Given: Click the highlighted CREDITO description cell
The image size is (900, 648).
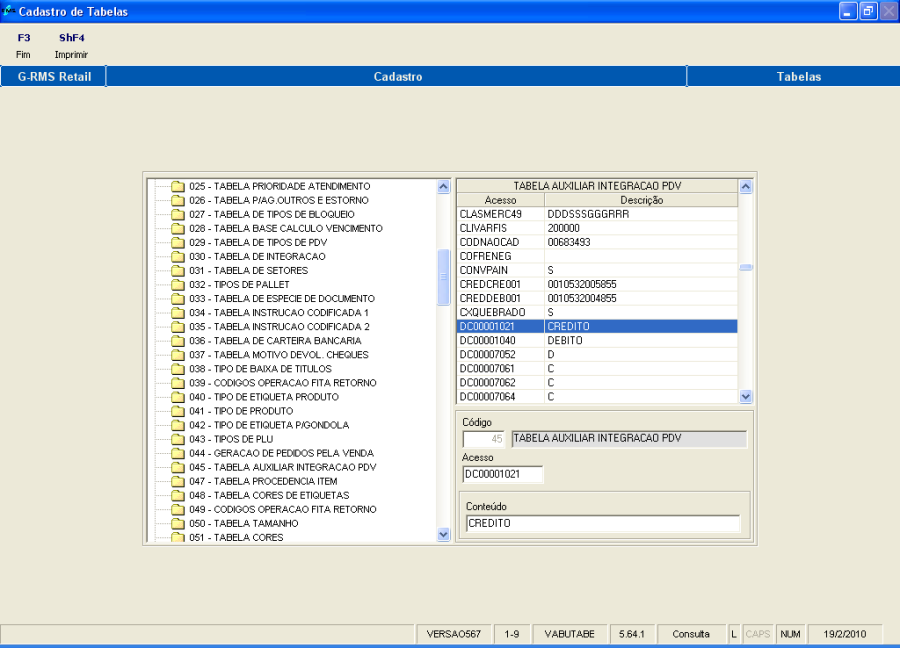Looking at the screenshot, I should (641, 327).
